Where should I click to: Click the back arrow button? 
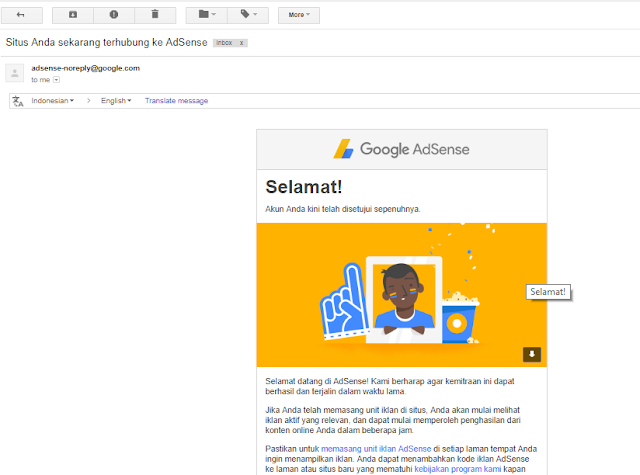pyautogui.click(x=22, y=15)
